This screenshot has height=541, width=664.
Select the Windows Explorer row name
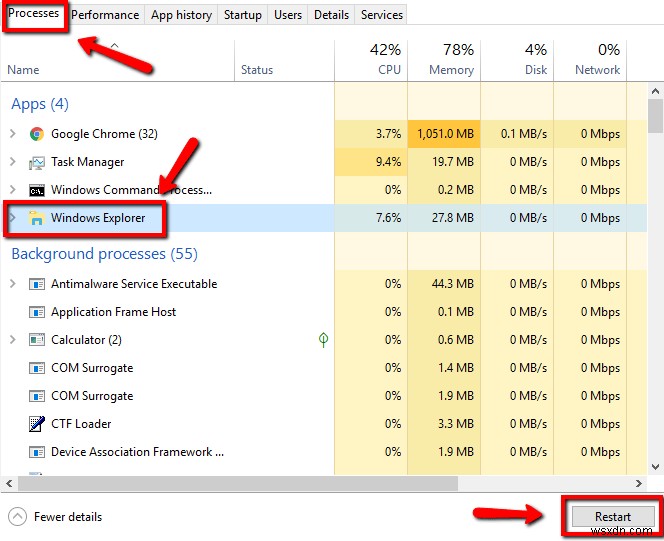coord(98,218)
